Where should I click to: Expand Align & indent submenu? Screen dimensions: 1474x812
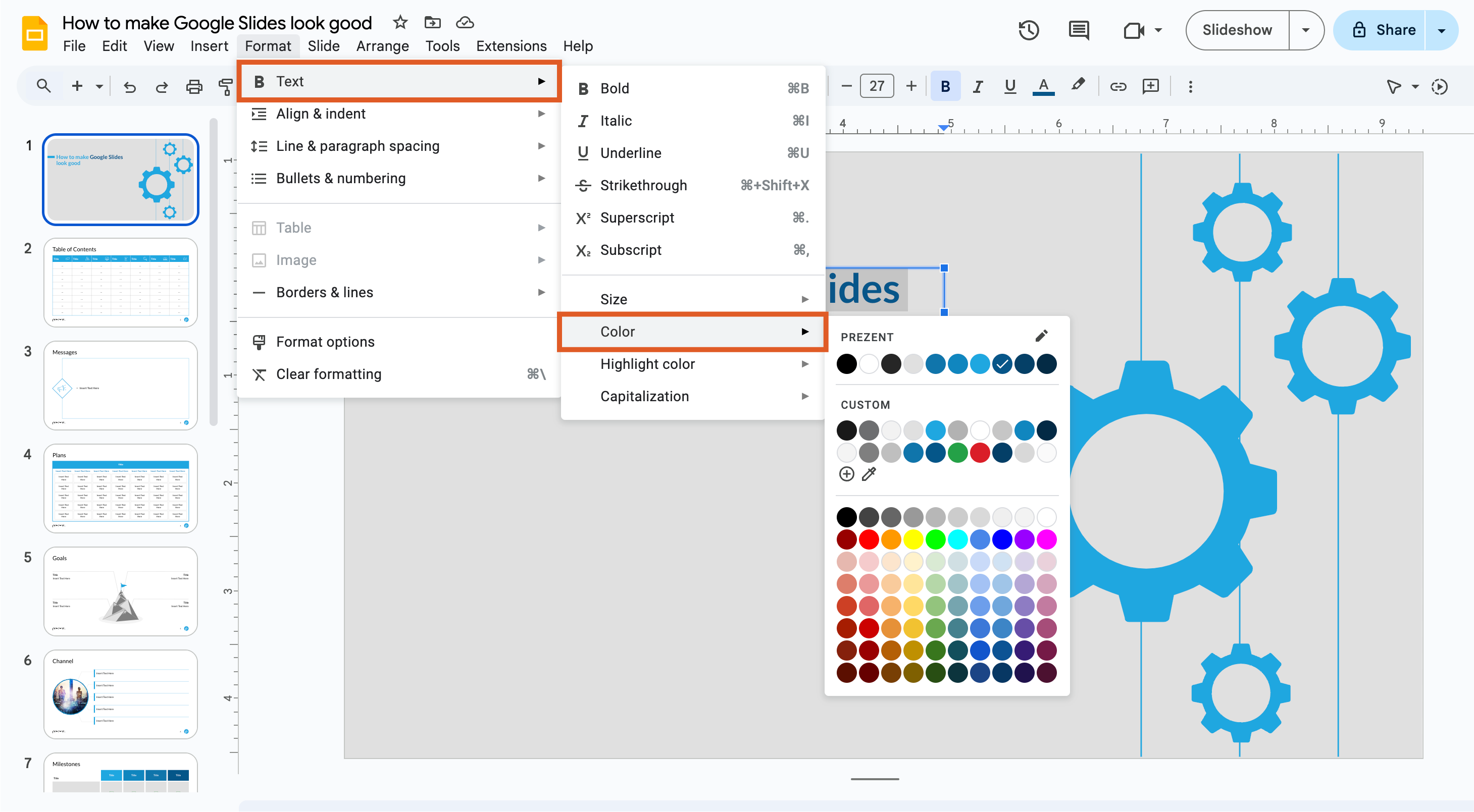point(399,114)
